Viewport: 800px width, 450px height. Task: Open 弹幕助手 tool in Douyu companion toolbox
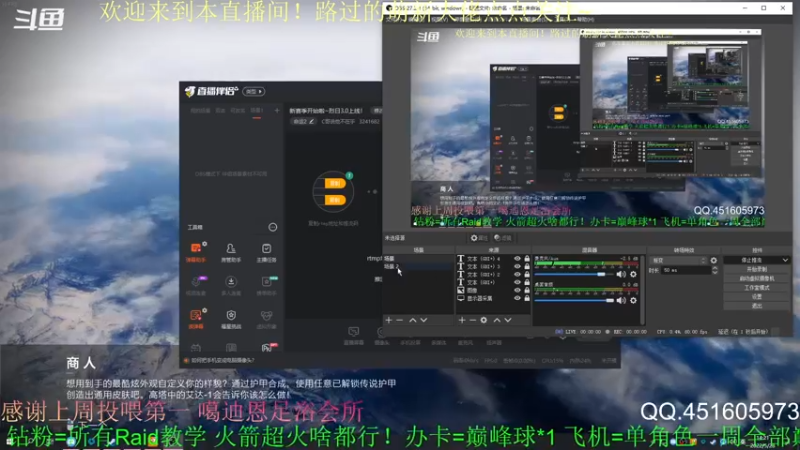click(x=196, y=252)
